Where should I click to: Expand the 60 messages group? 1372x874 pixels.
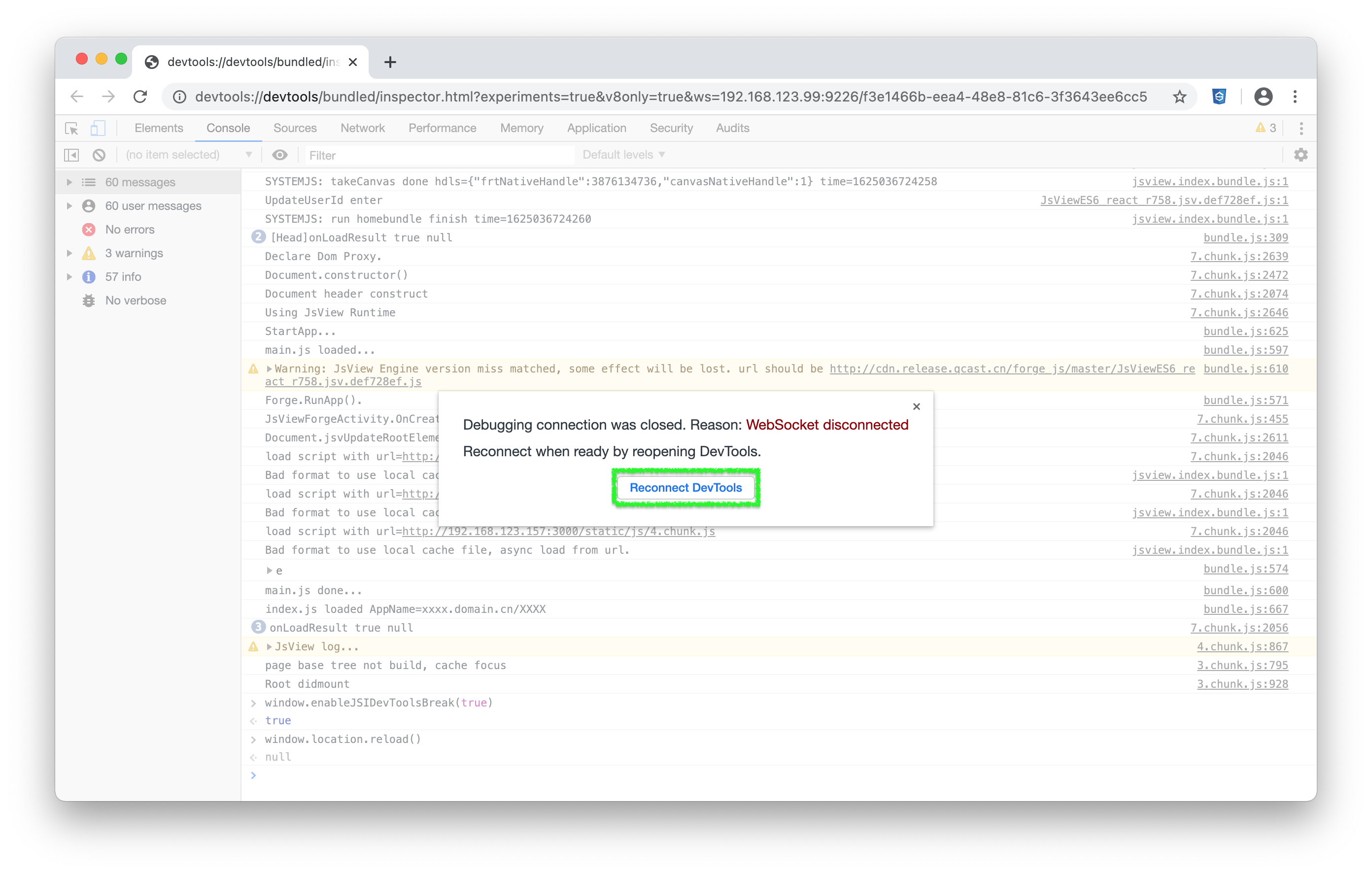pyautogui.click(x=69, y=182)
